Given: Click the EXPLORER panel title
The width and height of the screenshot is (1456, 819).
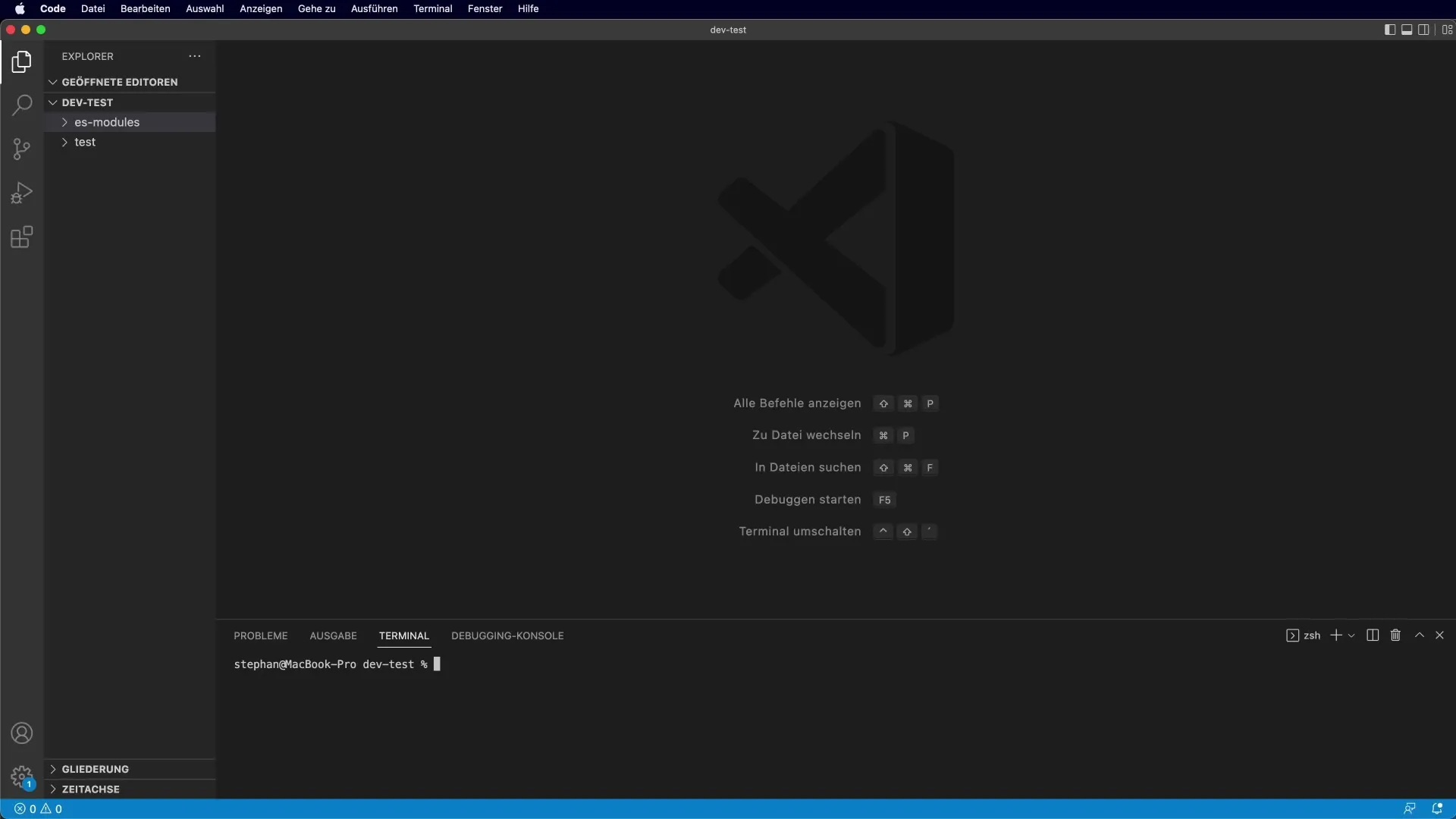Looking at the screenshot, I should [87, 56].
